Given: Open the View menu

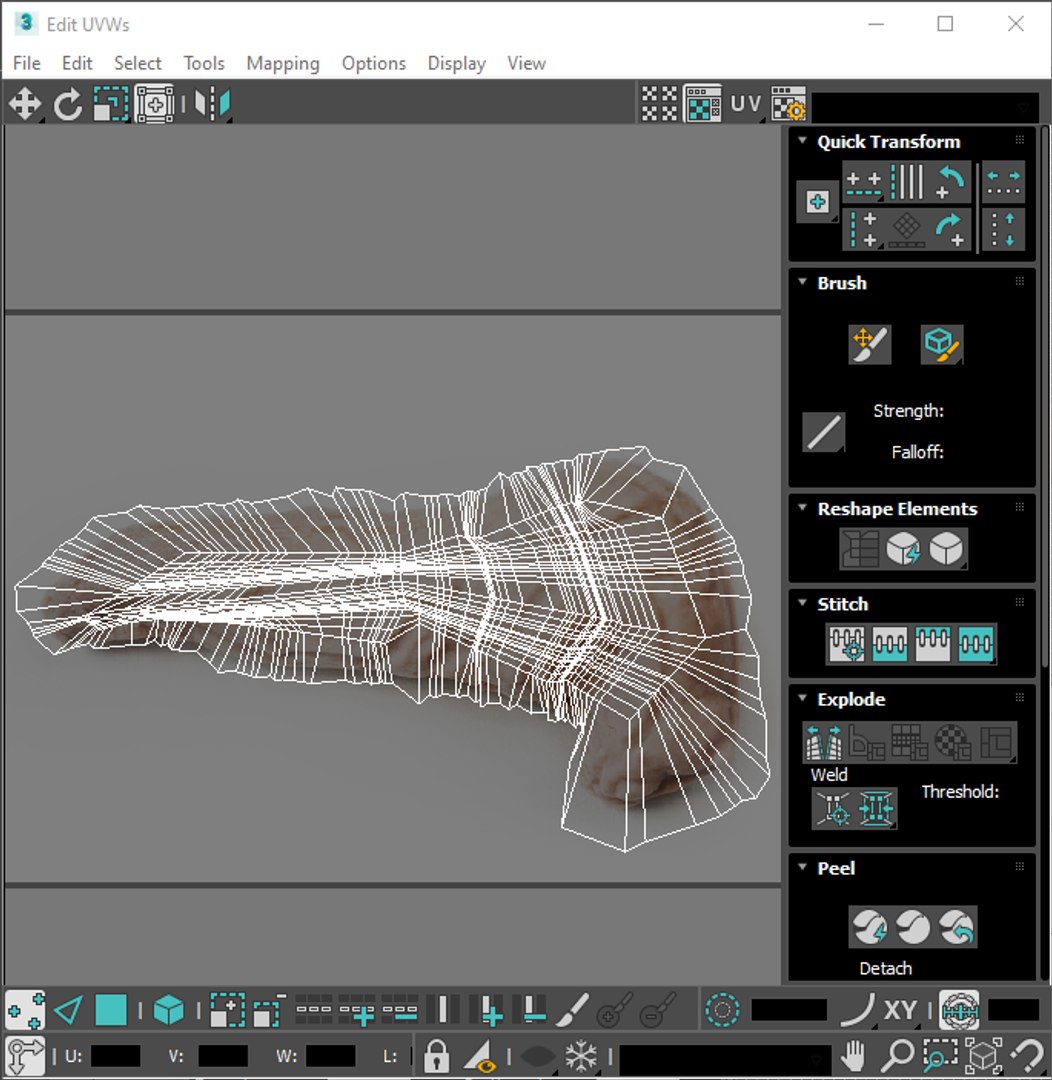Looking at the screenshot, I should click(x=527, y=63).
